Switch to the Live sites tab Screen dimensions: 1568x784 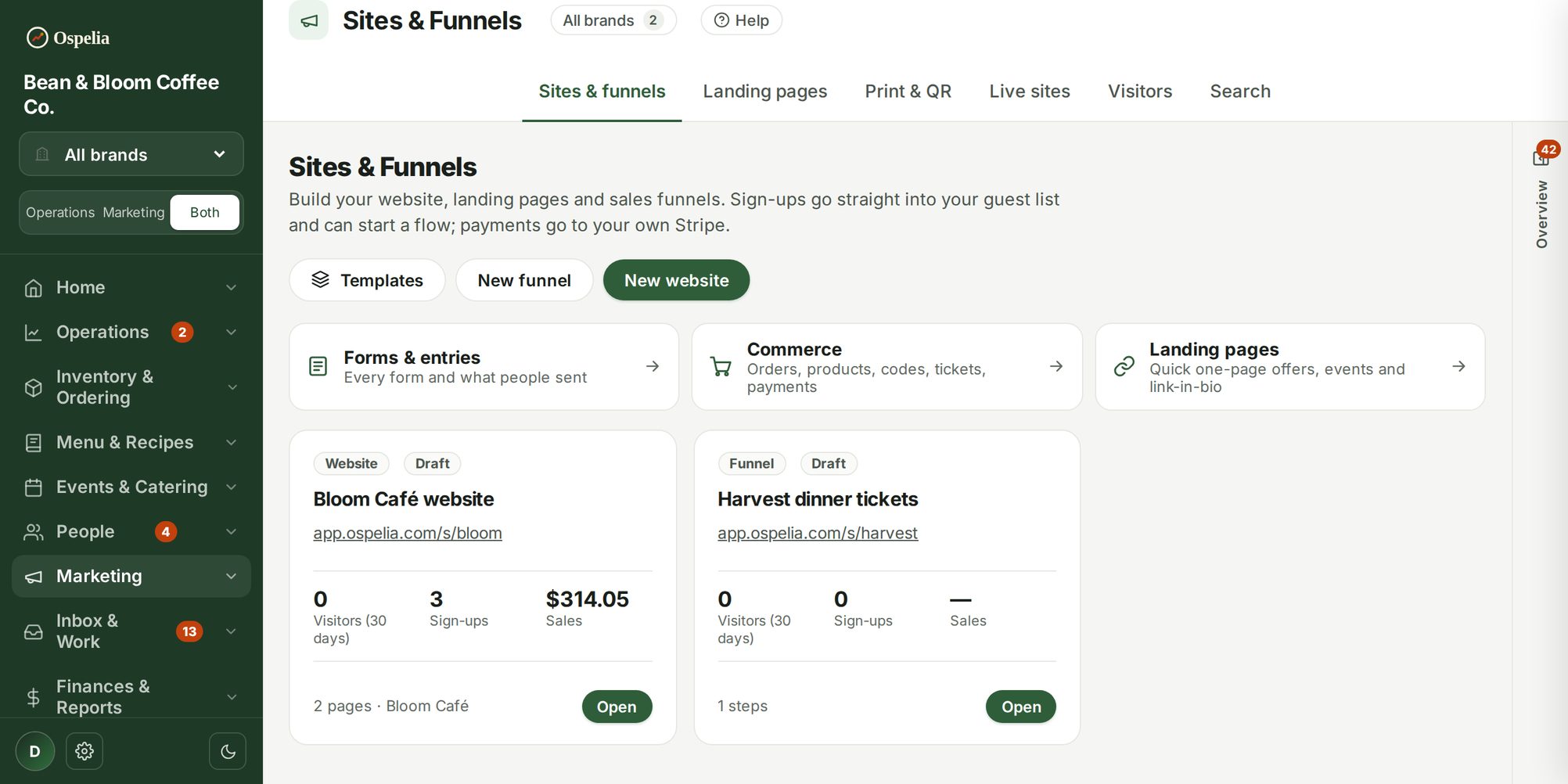[1029, 92]
